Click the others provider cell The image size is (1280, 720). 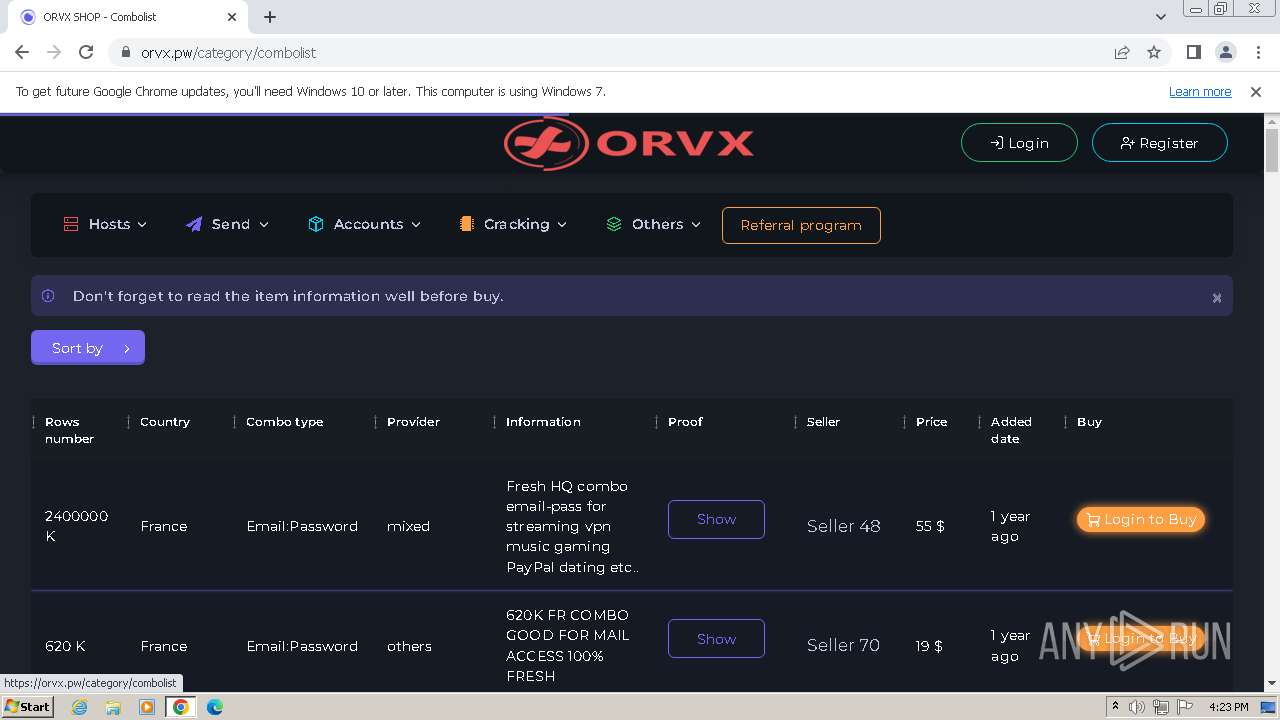tap(409, 646)
